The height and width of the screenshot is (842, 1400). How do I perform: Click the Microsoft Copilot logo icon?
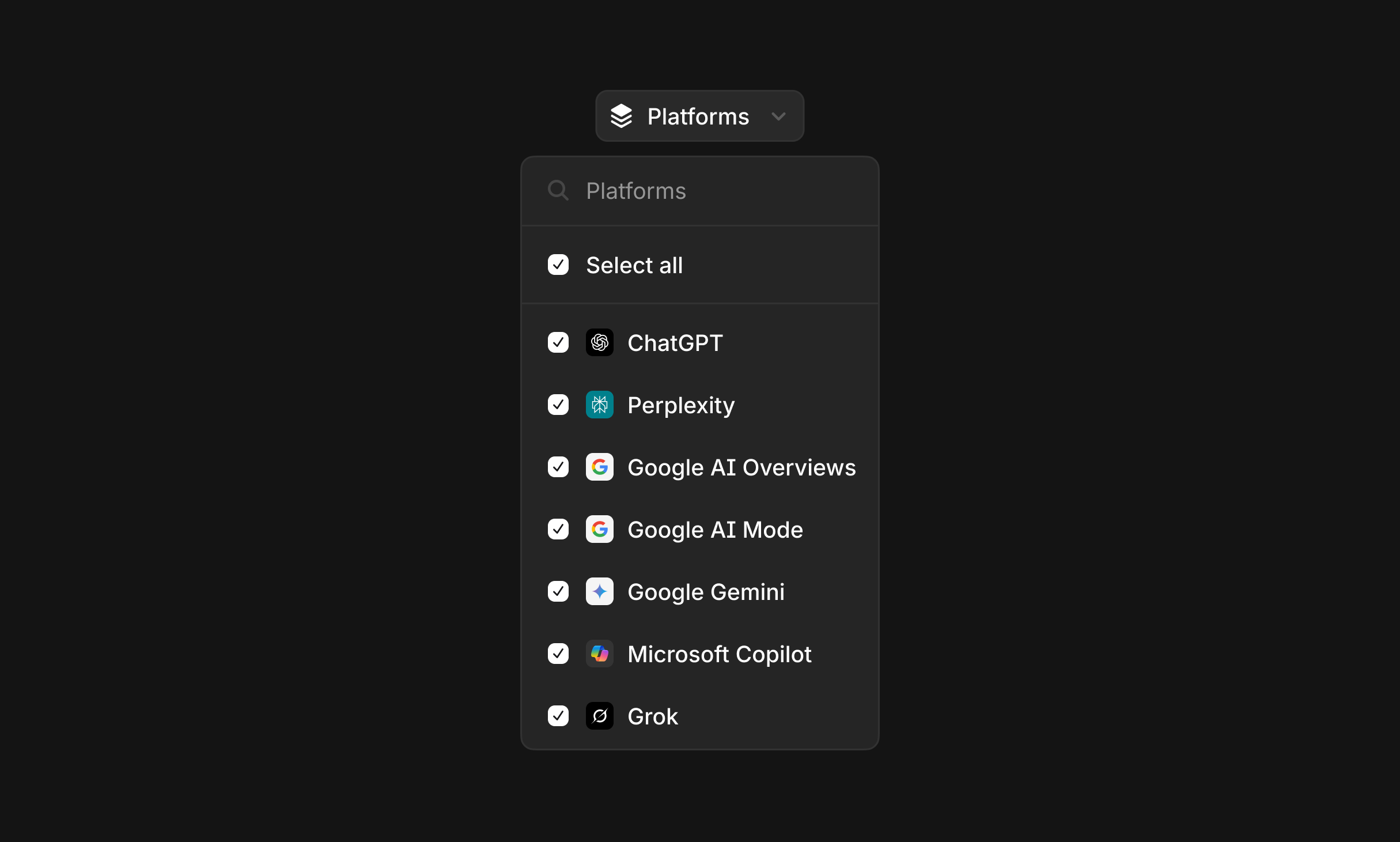point(599,654)
